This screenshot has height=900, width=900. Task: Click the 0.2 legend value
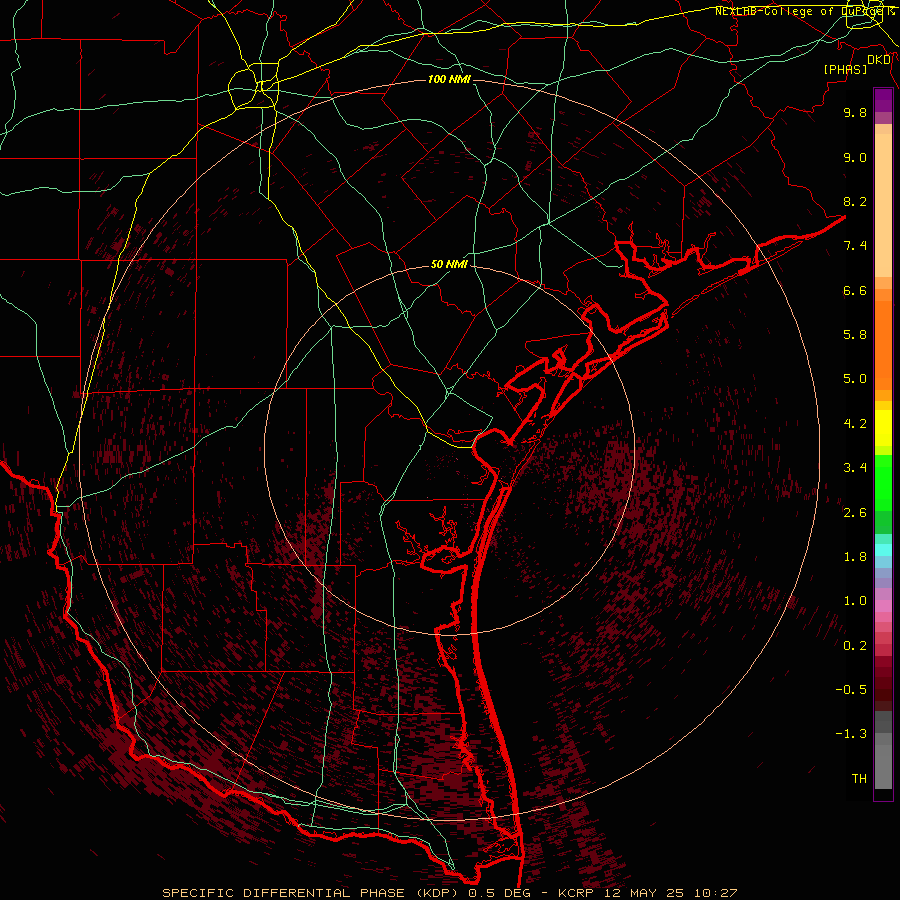click(x=855, y=646)
